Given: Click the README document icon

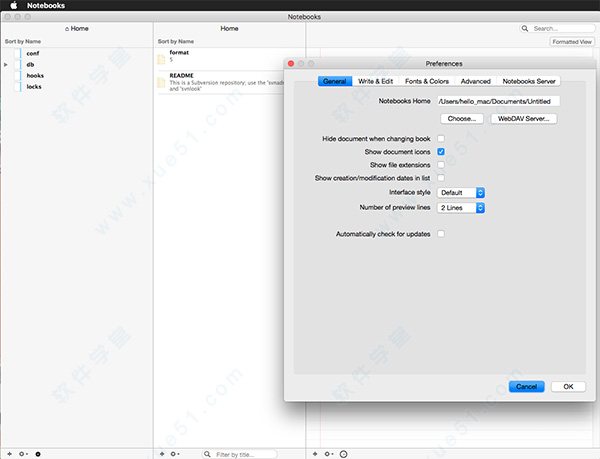Looking at the screenshot, I should tap(161, 82).
